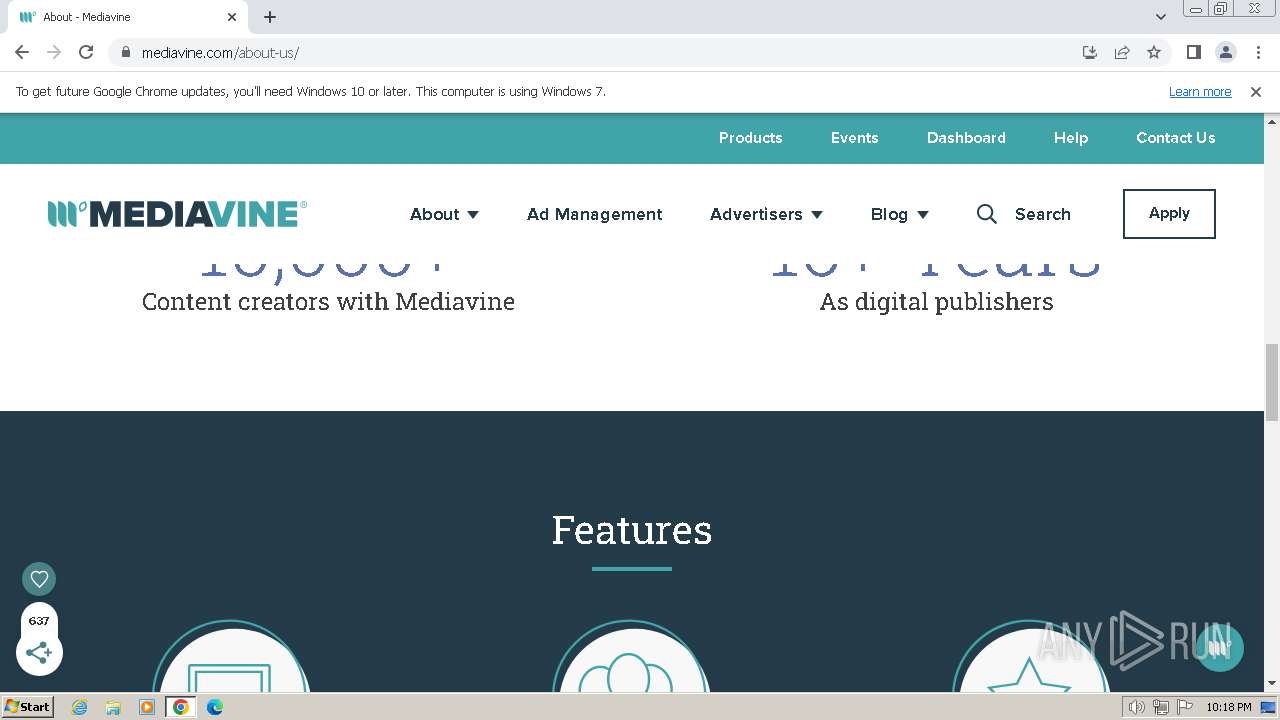Share this page icon
Image resolution: width=1280 pixels, height=720 pixels.
[1122, 52]
